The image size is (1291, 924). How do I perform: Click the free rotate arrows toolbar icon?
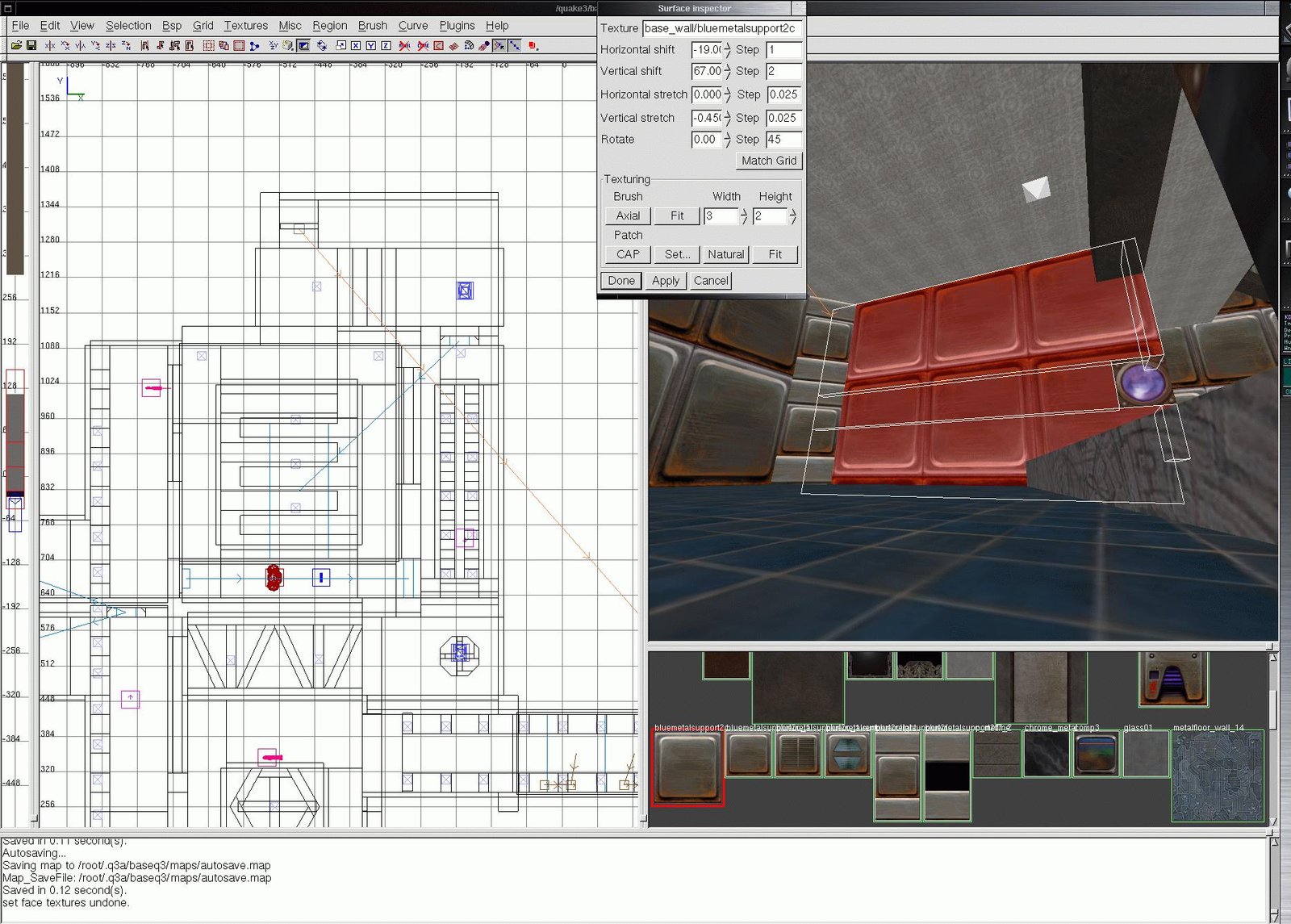click(x=322, y=45)
